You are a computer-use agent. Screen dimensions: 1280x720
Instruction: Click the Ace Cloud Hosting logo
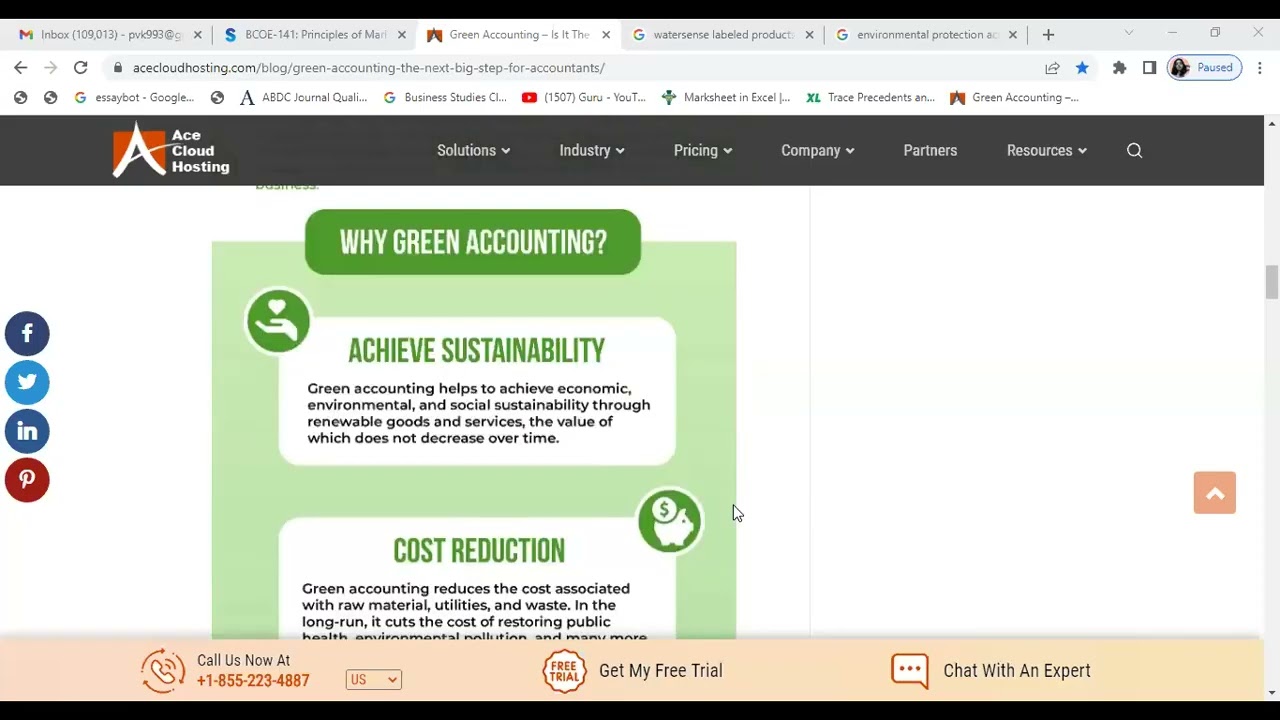click(171, 150)
